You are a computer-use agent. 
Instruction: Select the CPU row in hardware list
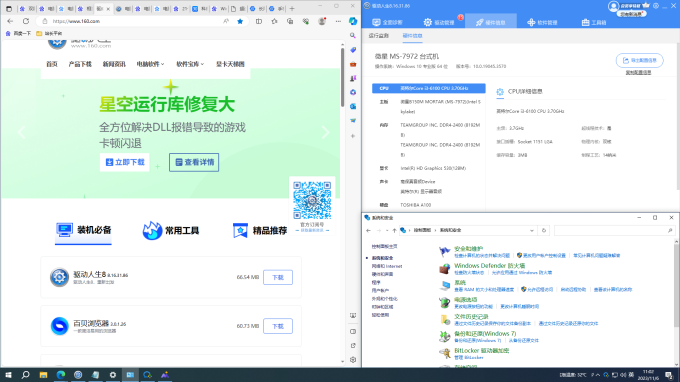coord(428,88)
